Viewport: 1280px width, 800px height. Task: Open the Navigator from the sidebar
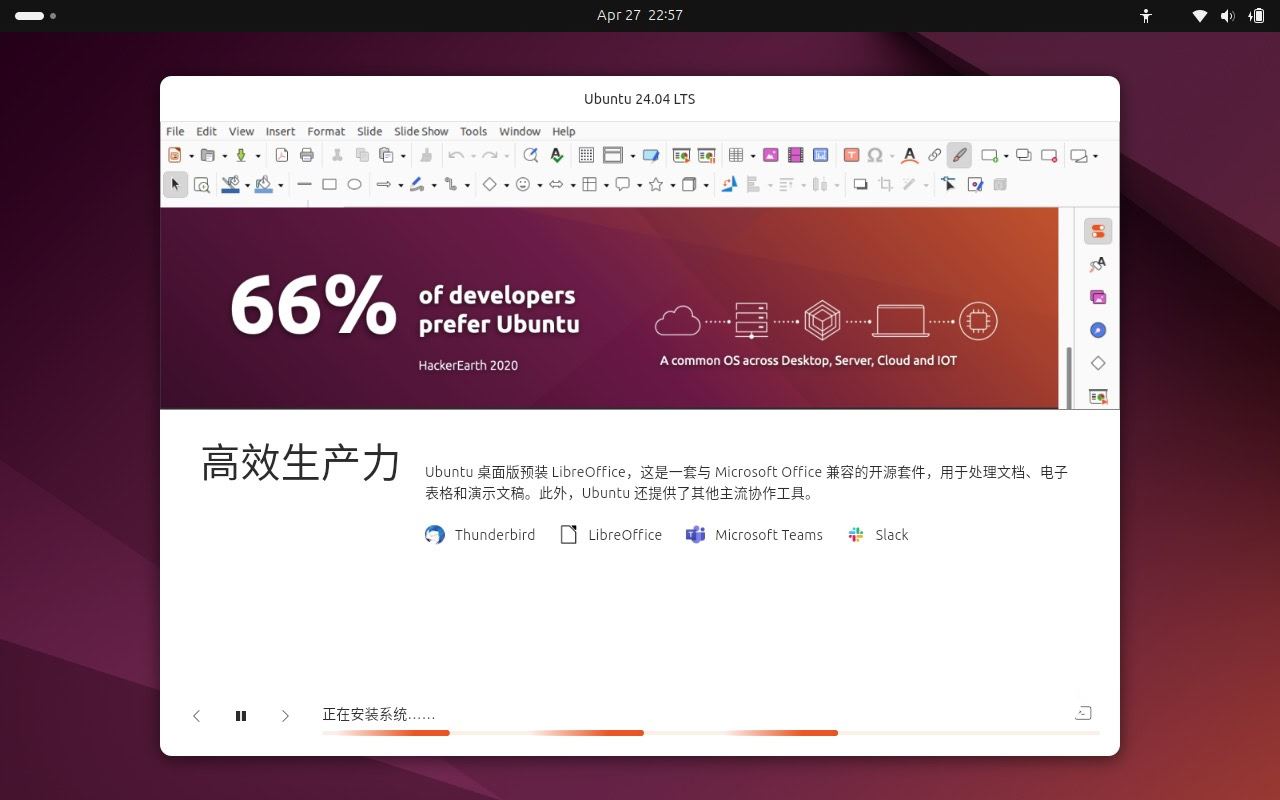click(x=1097, y=330)
